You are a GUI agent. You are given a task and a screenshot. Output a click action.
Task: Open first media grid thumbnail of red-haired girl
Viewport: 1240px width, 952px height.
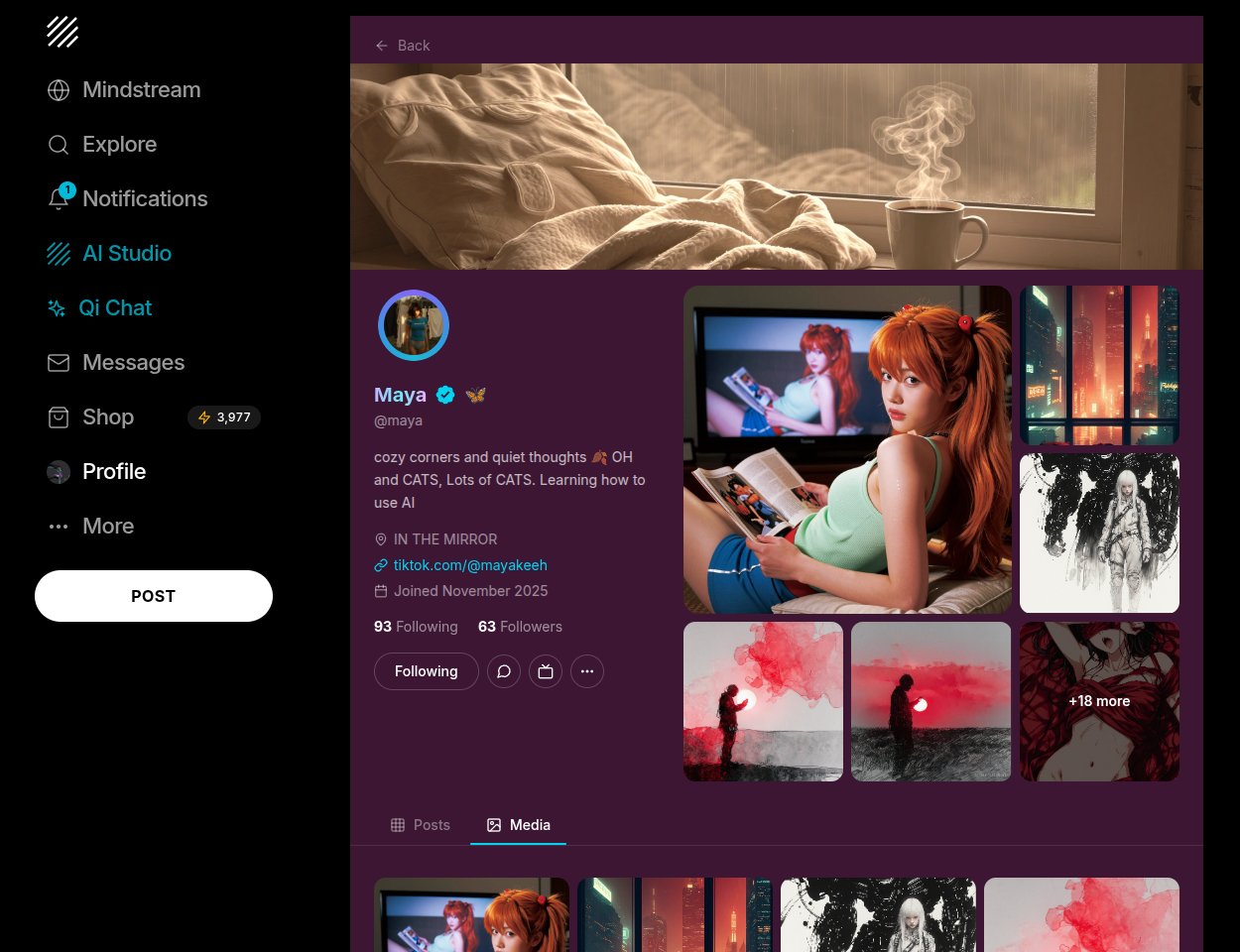pos(471,914)
